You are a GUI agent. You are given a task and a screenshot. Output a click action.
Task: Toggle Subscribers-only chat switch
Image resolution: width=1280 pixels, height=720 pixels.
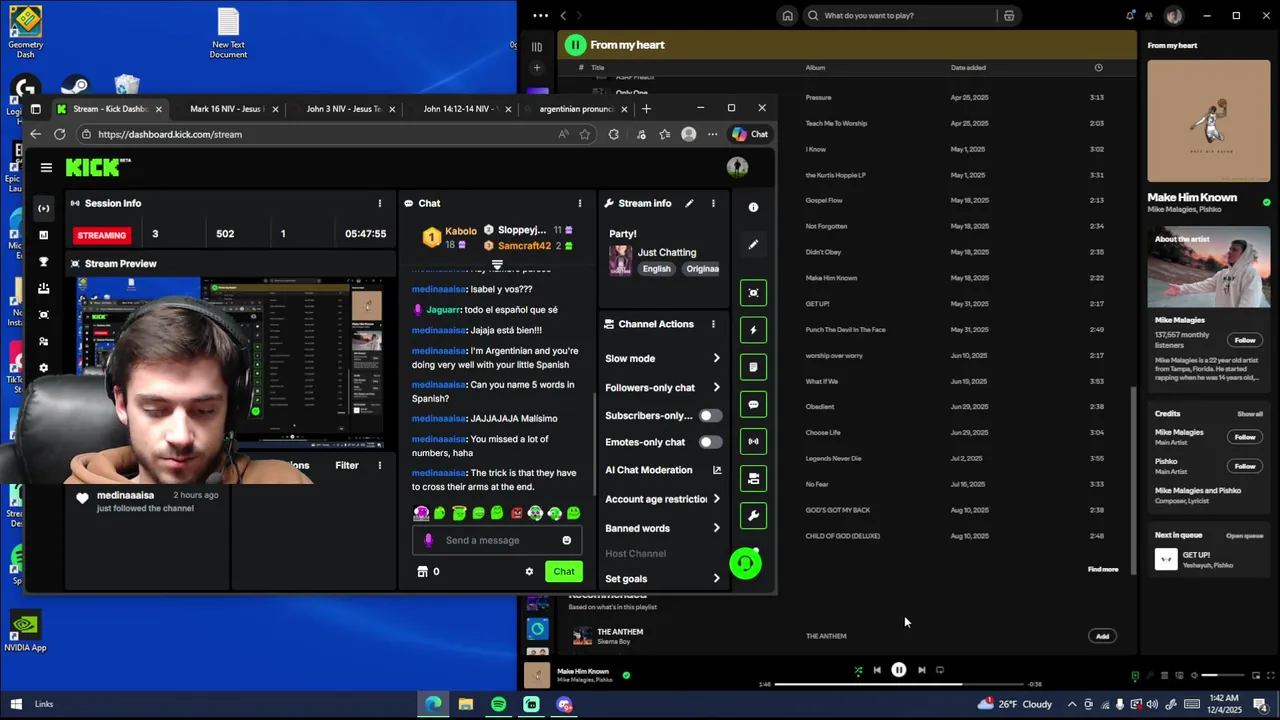[x=709, y=415]
